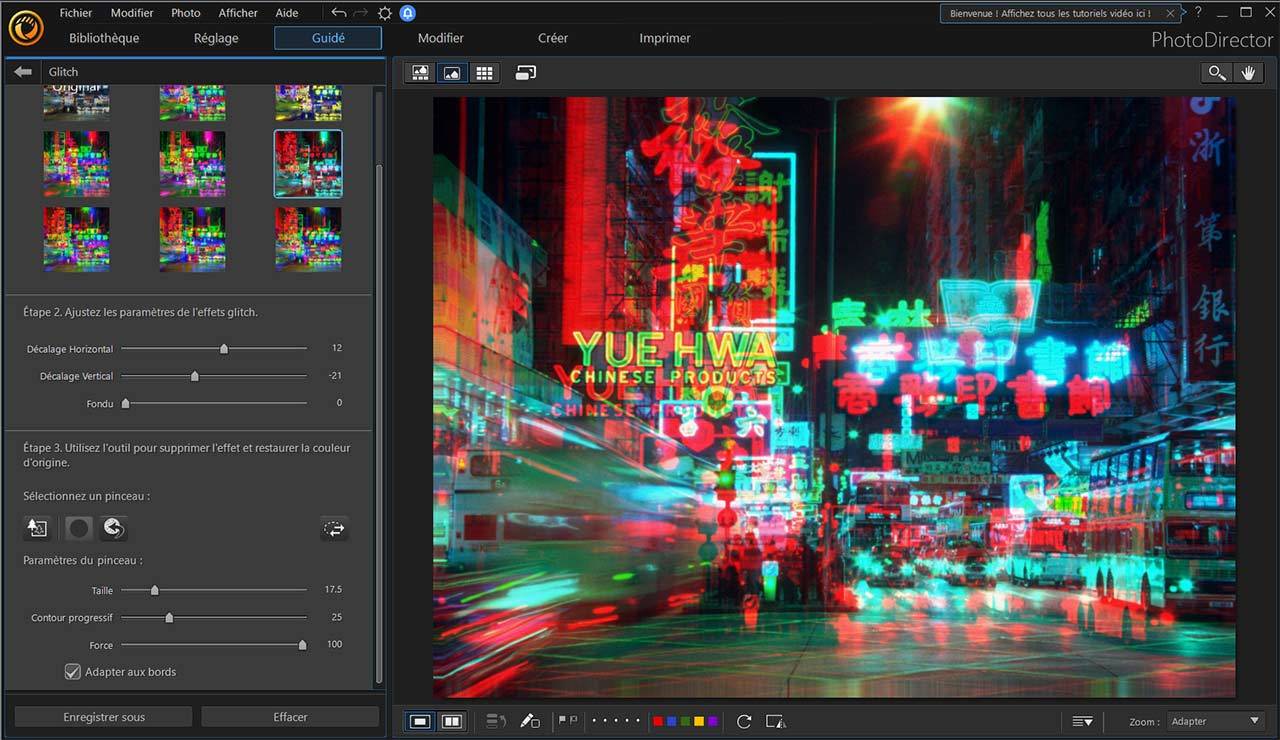Click the Décalage Vertical slider handle
Viewport: 1280px width, 740px height.
pyautogui.click(x=195, y=377)
